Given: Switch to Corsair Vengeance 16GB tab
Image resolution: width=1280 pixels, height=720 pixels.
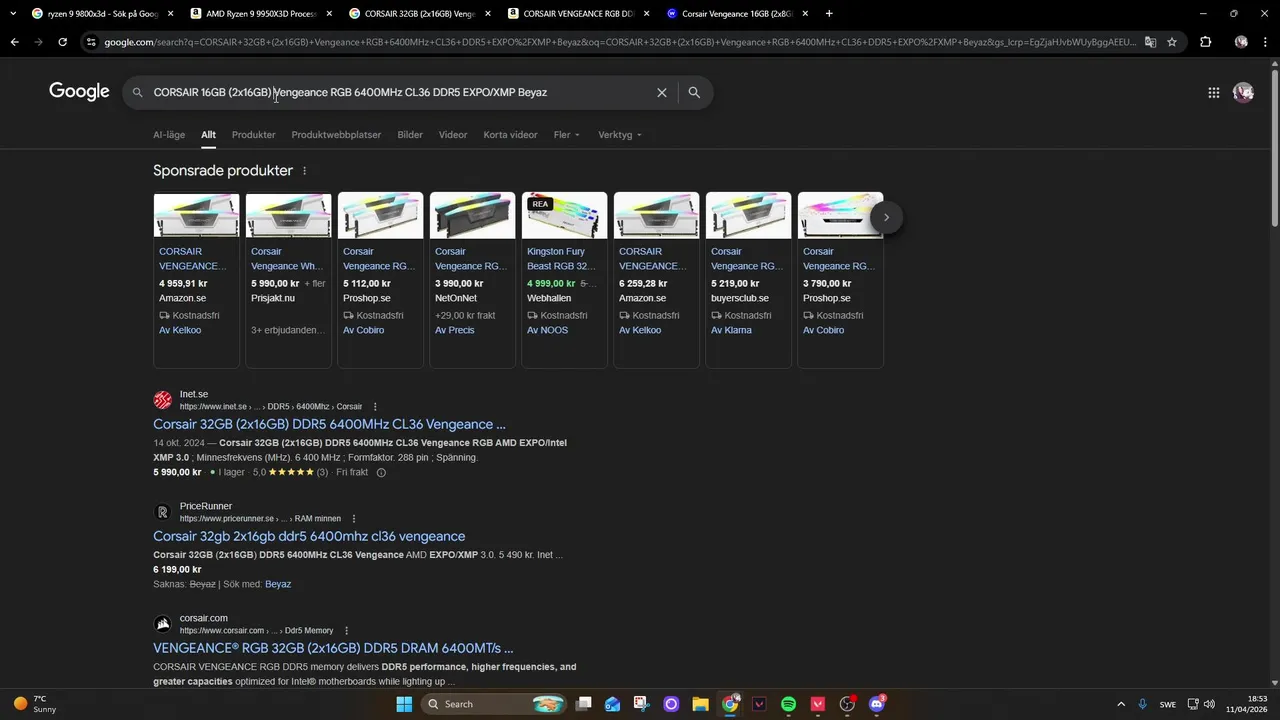Looking at the screenshot, I should pyautogui.click(x=736, y=14).
